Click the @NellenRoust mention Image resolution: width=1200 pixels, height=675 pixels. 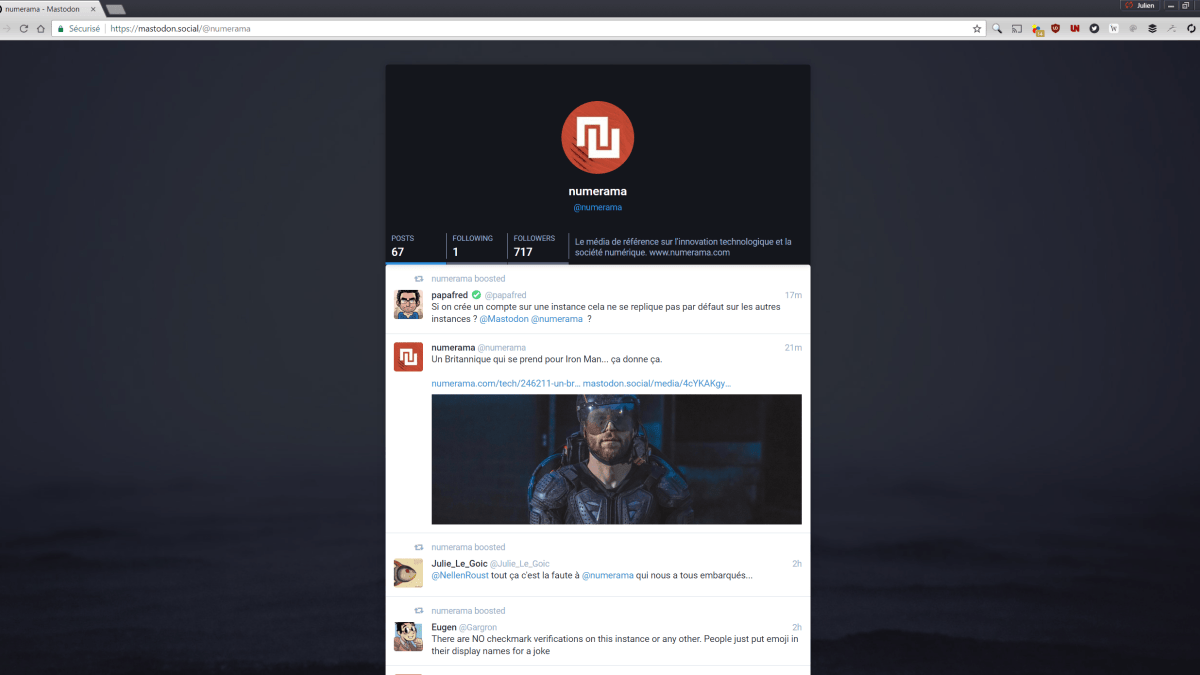(460, 575)
